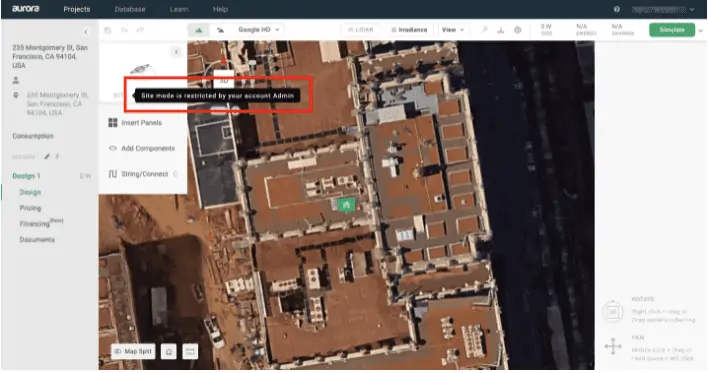Screen dimensions: 708x373
Task: Open the Database menu
Action: click(x=130, y=9)
